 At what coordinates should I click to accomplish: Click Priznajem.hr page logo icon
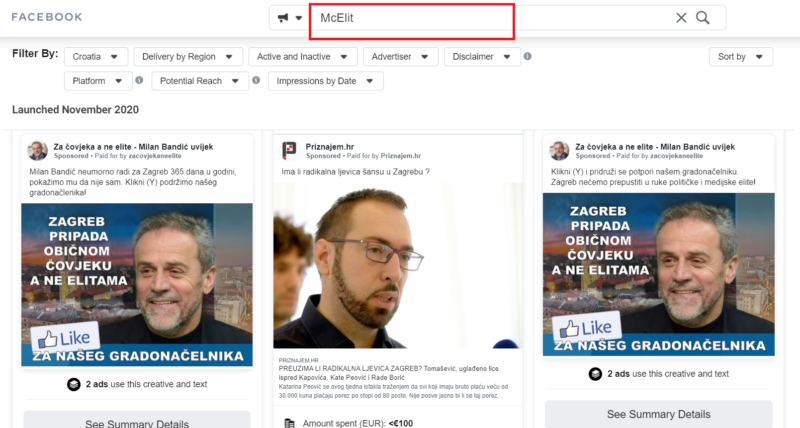pos(290,150)
